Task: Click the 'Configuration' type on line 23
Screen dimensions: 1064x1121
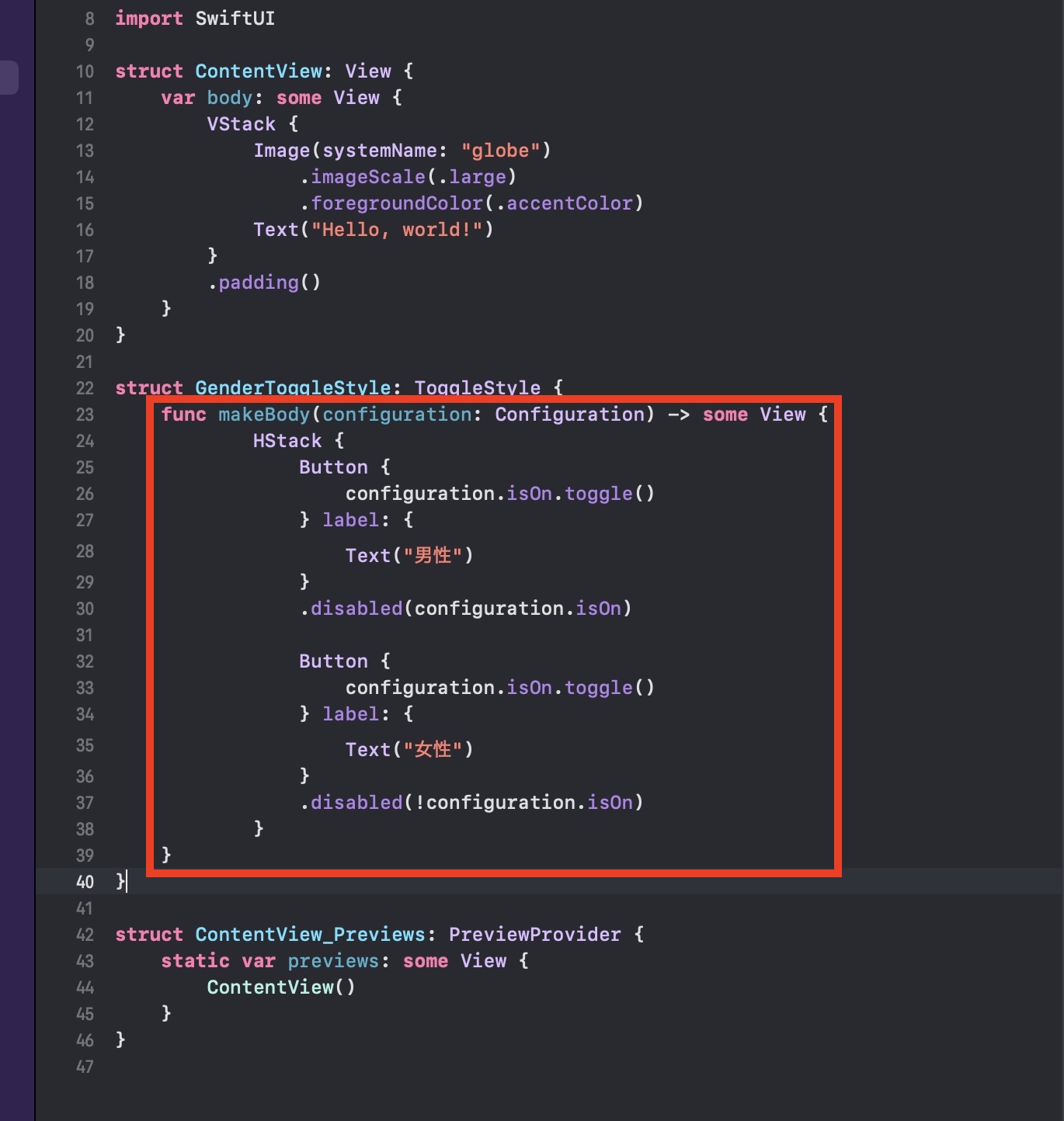Action: coord(569,415)
